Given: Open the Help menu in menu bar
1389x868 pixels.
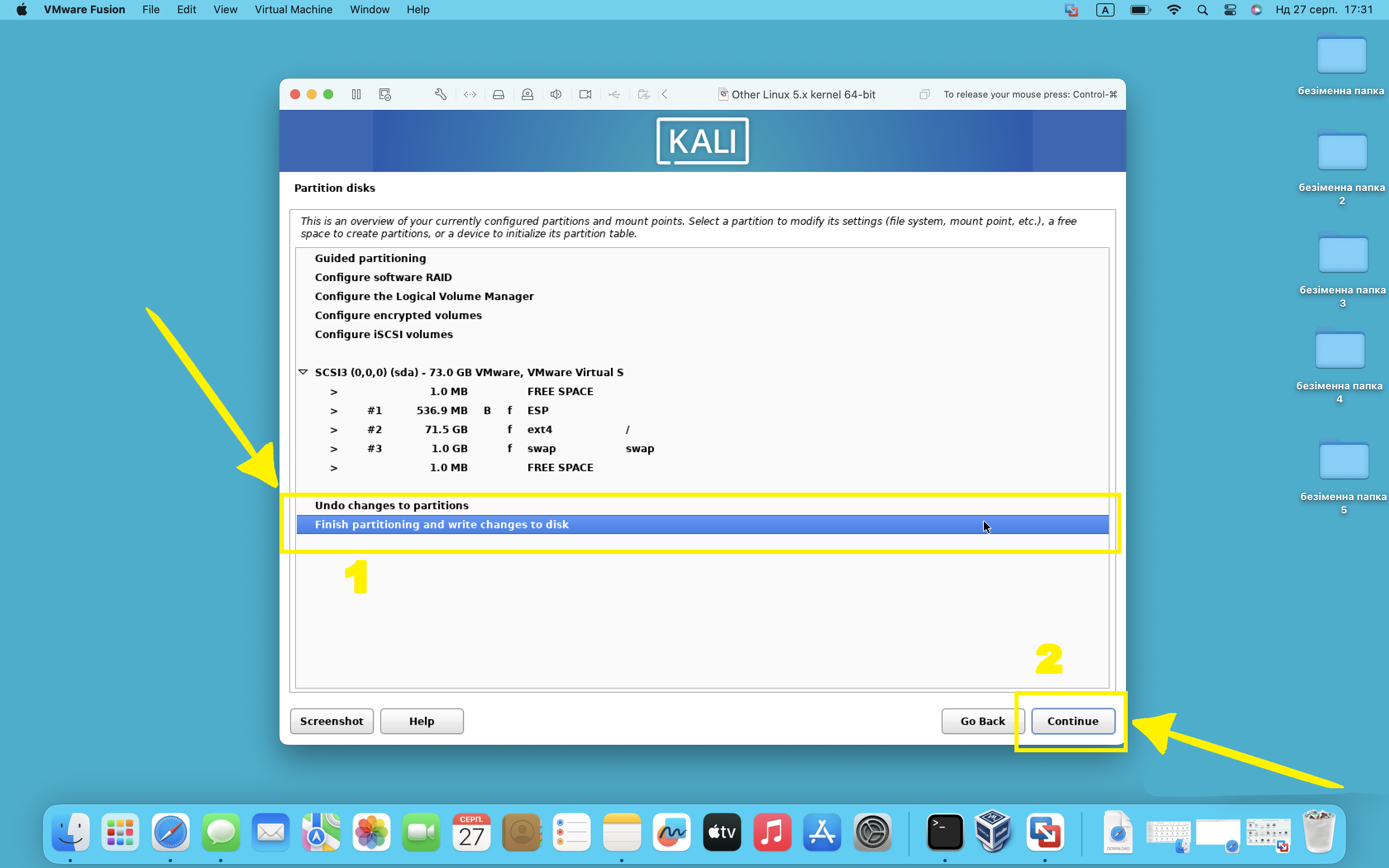Looking at the screenshot, I should click(x=418, y=10).
